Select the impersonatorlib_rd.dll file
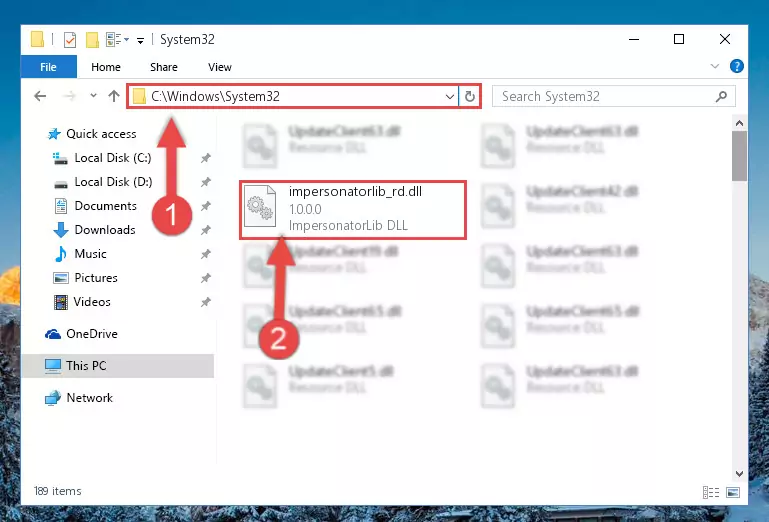 point(353,209)
